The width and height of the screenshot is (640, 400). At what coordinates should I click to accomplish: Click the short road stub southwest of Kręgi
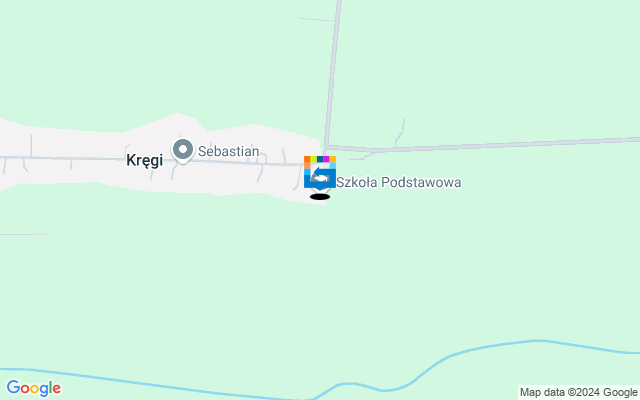click(x=24, y=234)
